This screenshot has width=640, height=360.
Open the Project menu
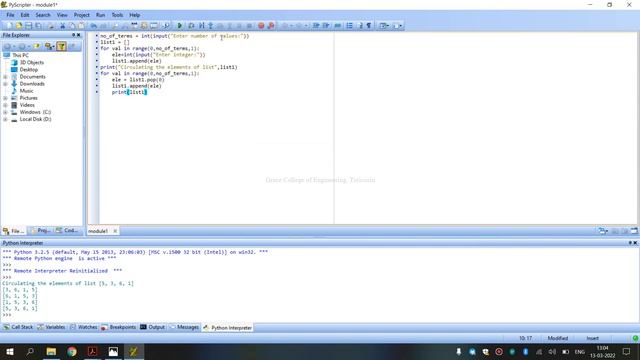[82, 15]
